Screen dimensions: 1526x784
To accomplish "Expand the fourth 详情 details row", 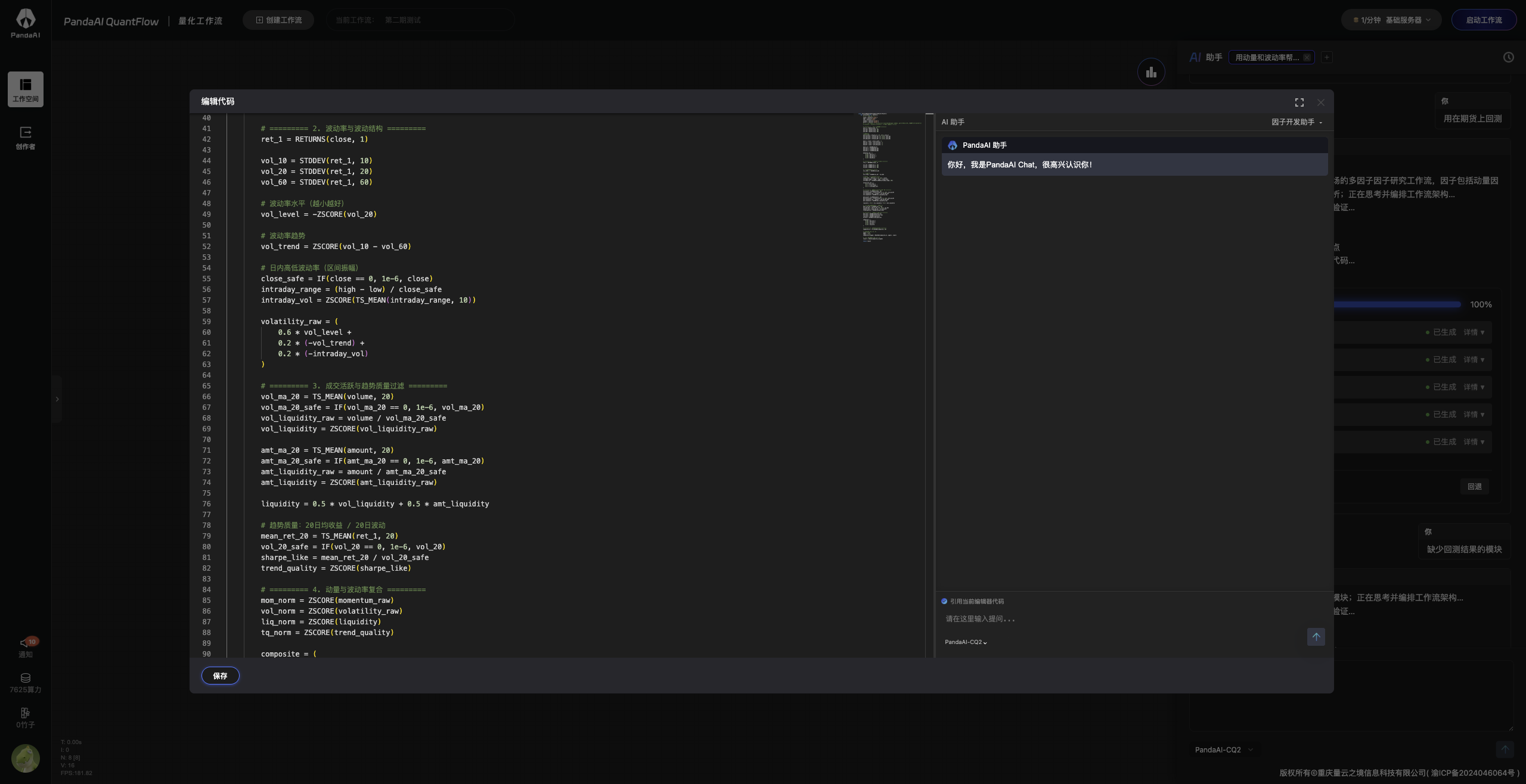I will pos(1474,415).
